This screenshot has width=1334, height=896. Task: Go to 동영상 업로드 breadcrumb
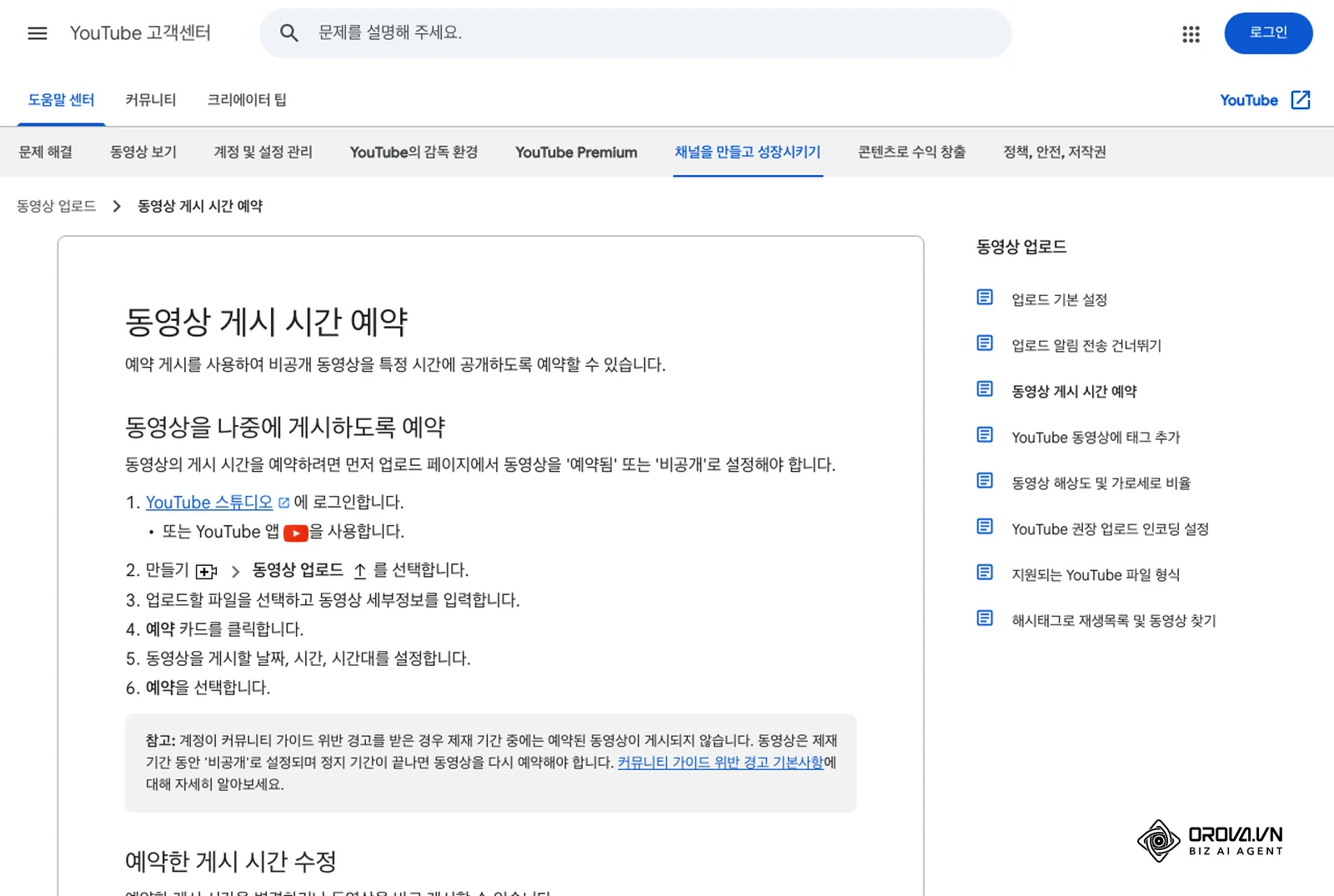(x=57, y=206)
